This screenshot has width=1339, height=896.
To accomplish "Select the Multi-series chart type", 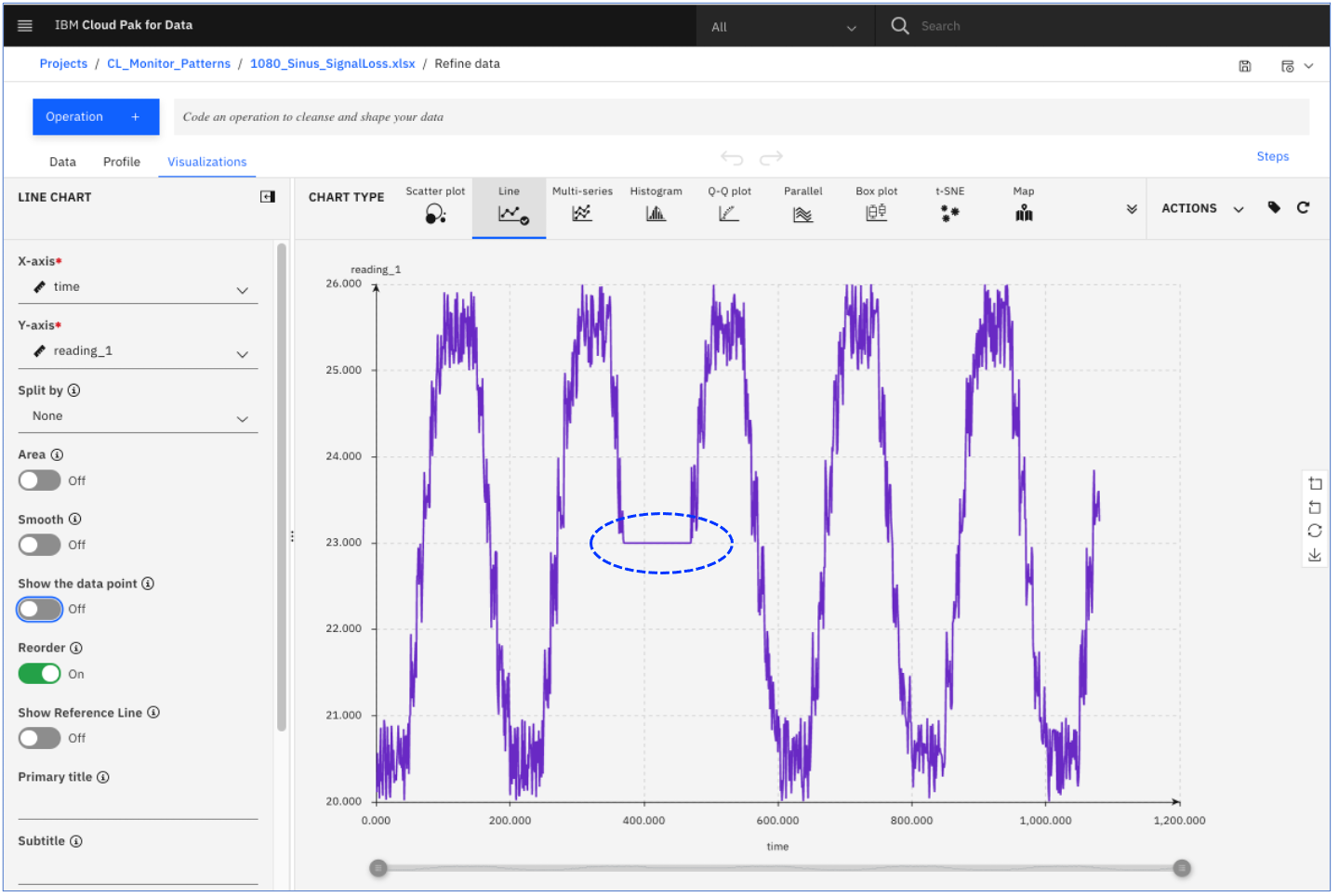I will [582, 205].
